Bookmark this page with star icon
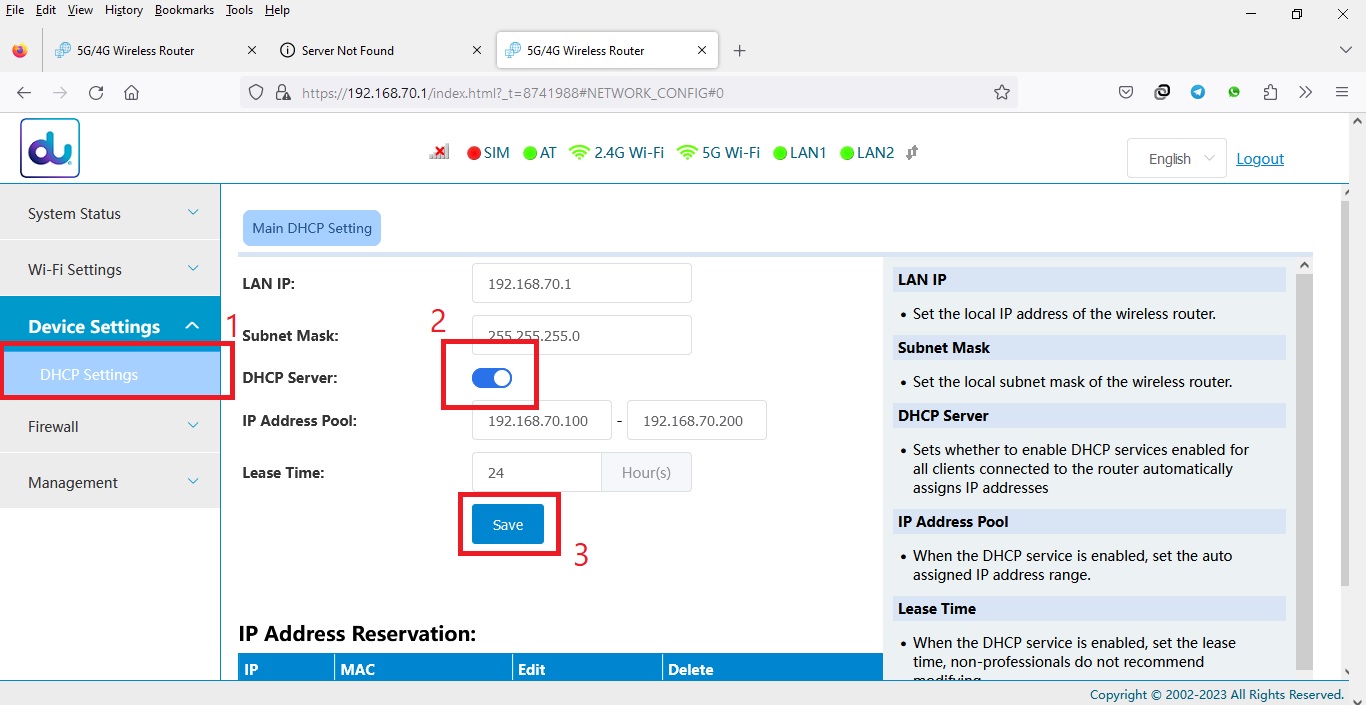The height and width of the screenshot is (705, 1366). 1001,93
